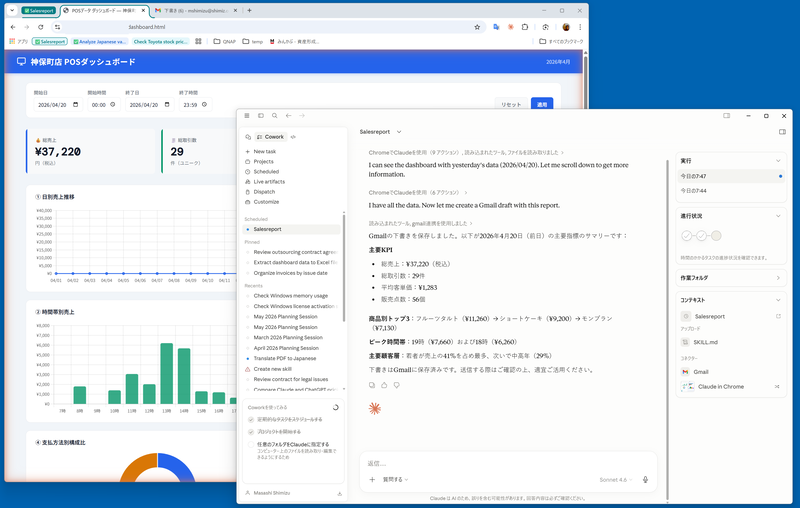Open Live artifacts in sidebar
This screenshot has height=508, width=800.
269,182
